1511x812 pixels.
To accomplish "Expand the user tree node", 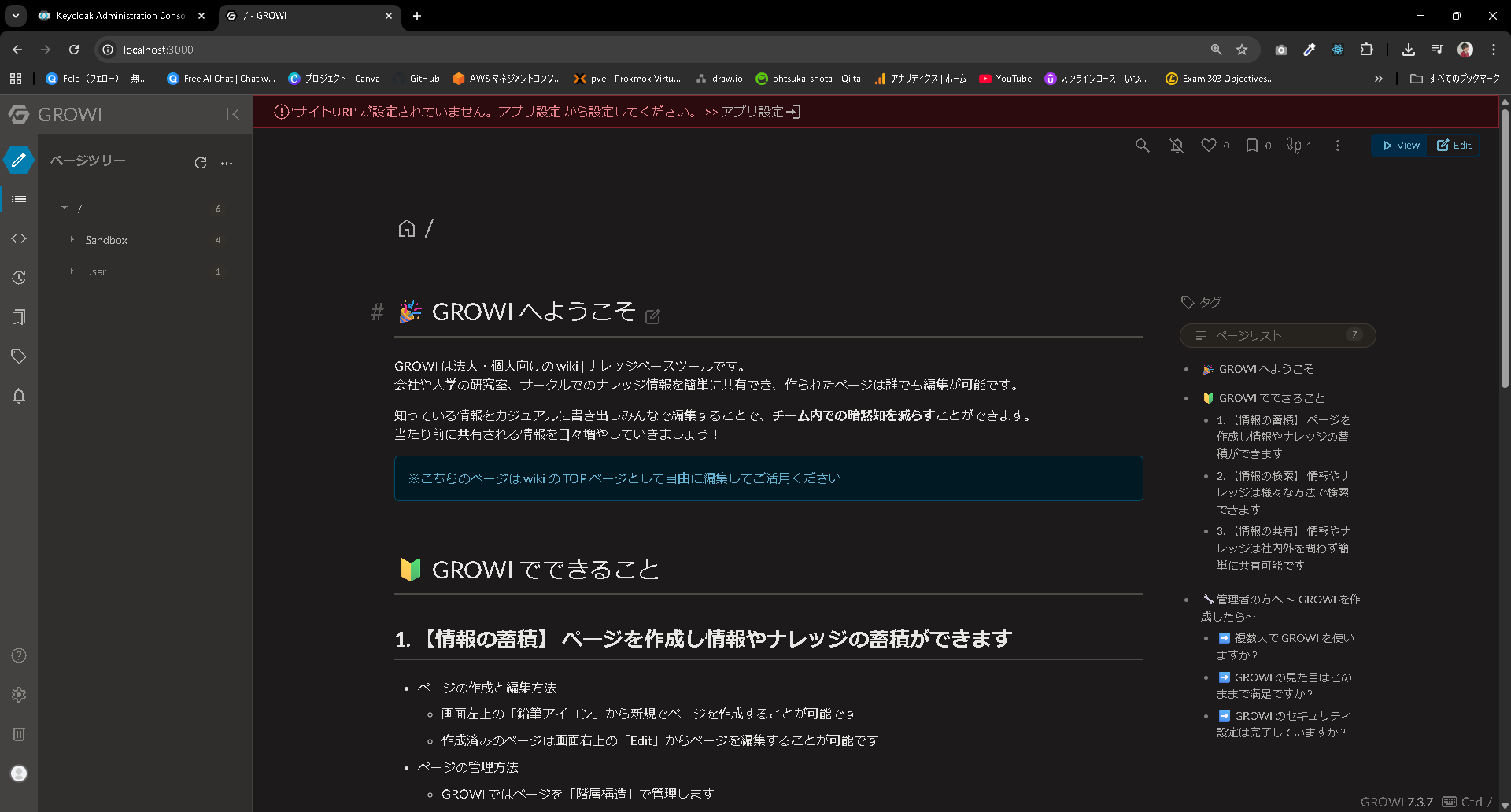I will point(72,271).
